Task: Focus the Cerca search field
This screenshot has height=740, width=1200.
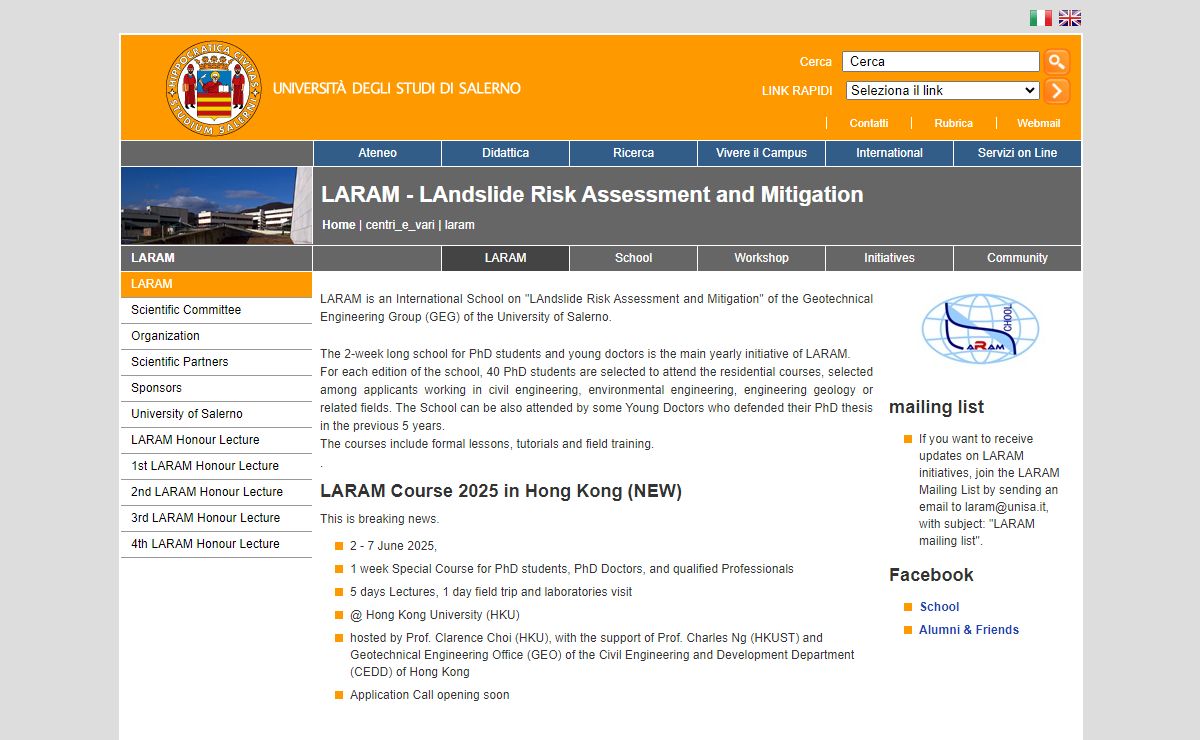Action: tap(941, 62)
